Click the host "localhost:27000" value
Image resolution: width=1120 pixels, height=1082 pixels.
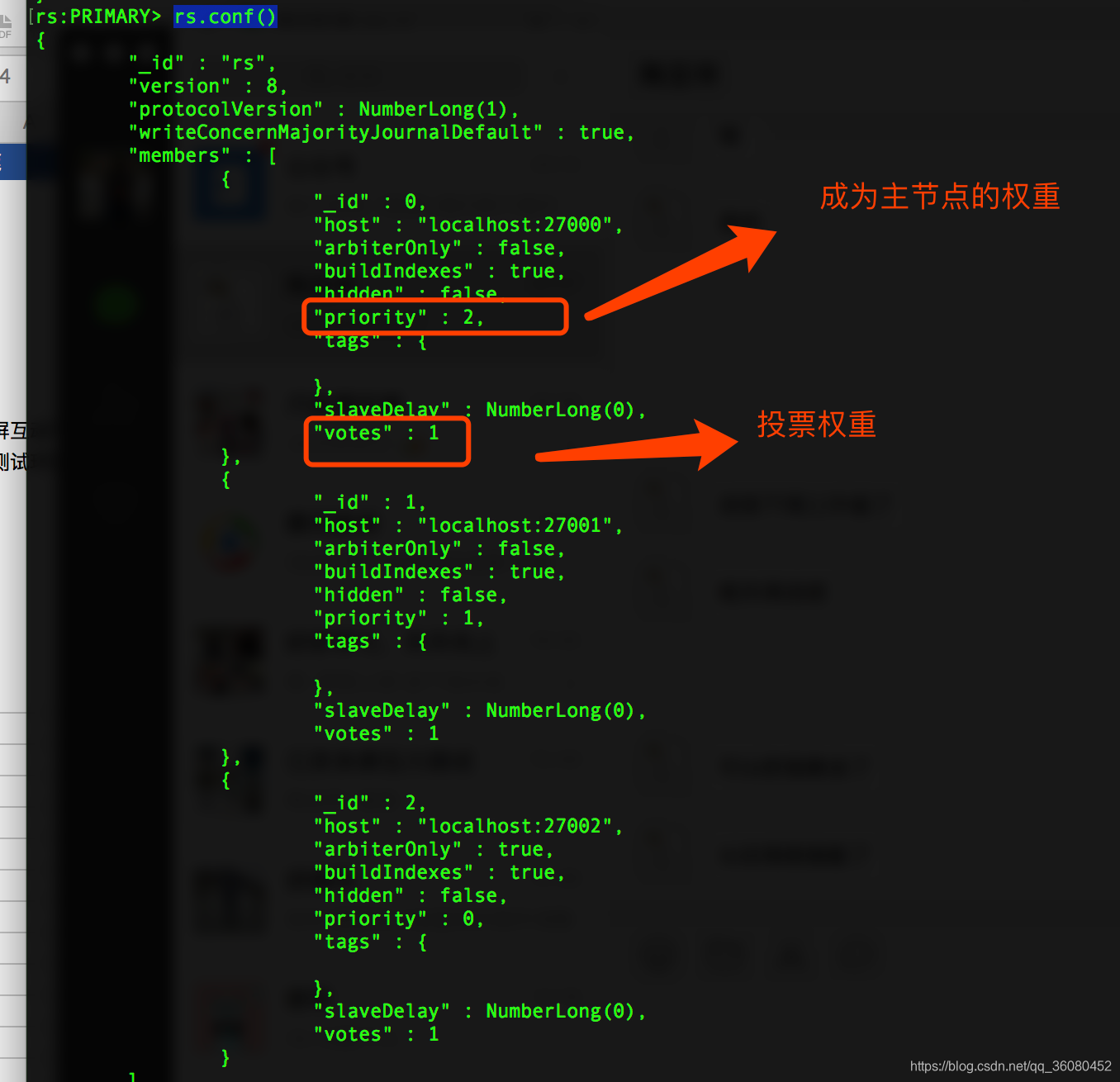tap(515, 225)
